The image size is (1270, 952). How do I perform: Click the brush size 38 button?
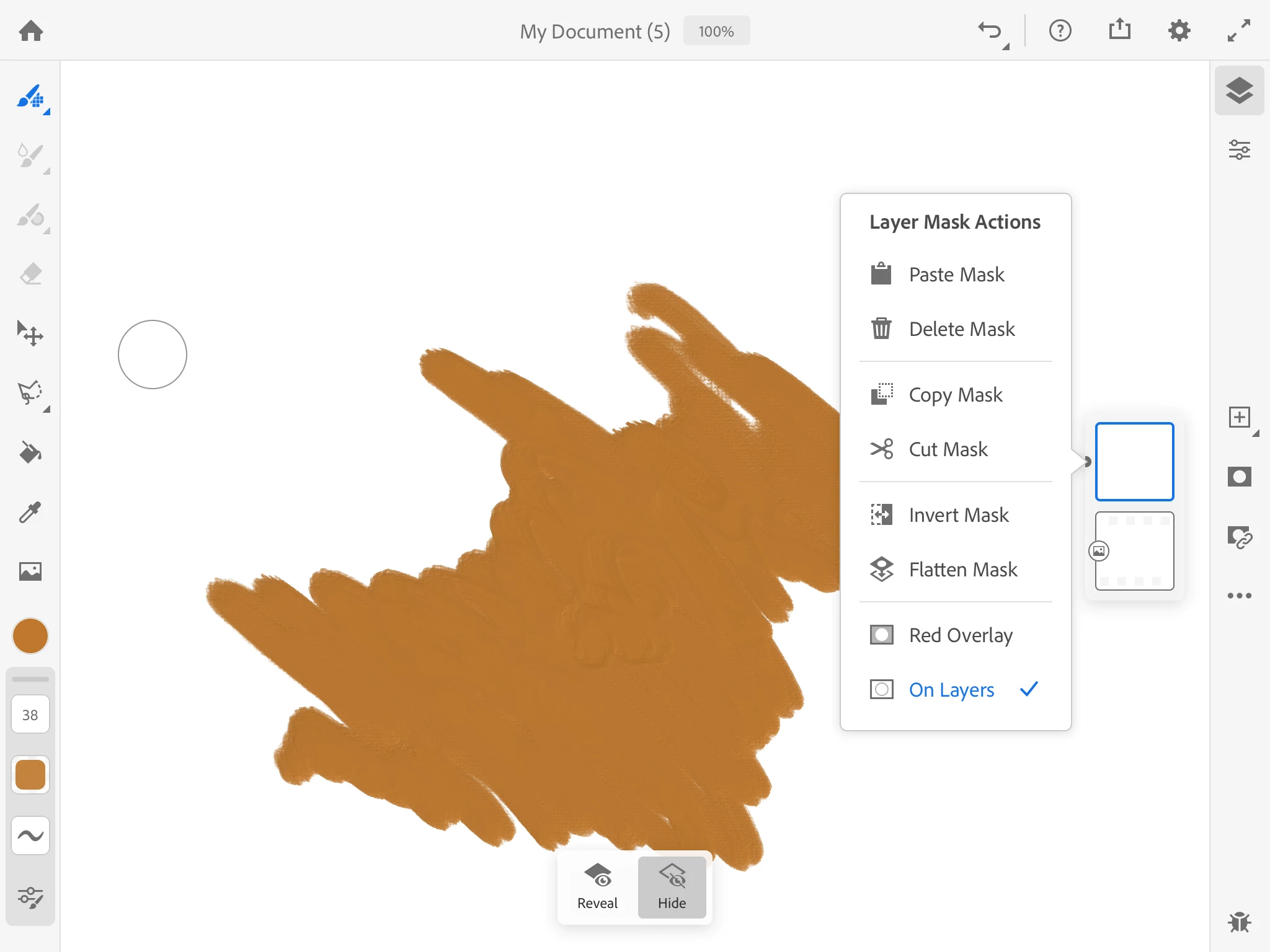click(30, 715)
